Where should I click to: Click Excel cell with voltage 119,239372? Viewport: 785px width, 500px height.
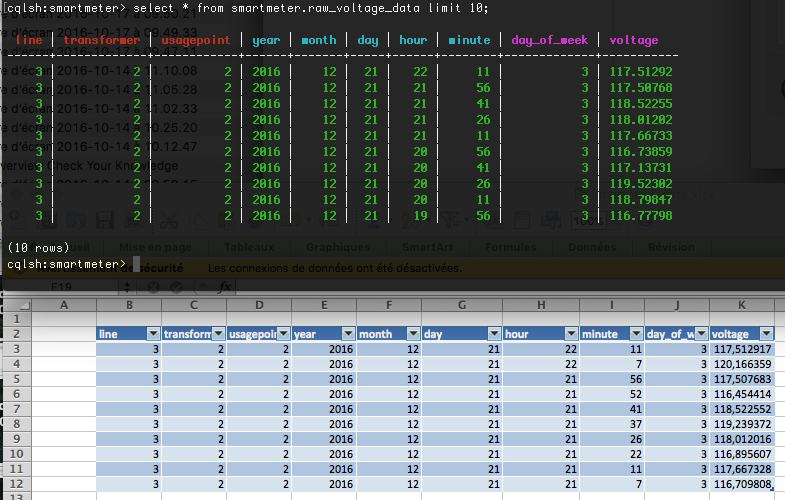pos(742,424)
